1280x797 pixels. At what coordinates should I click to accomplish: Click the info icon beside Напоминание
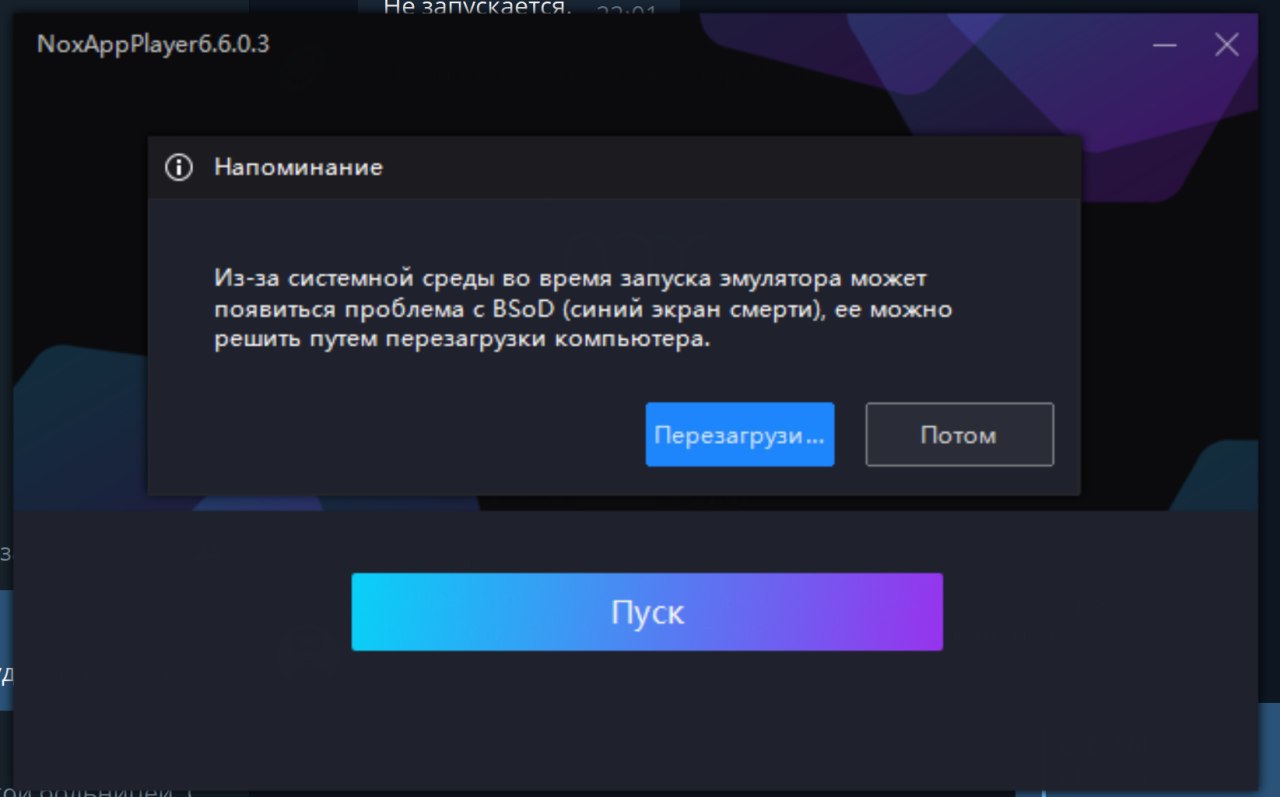coord(178,167)
